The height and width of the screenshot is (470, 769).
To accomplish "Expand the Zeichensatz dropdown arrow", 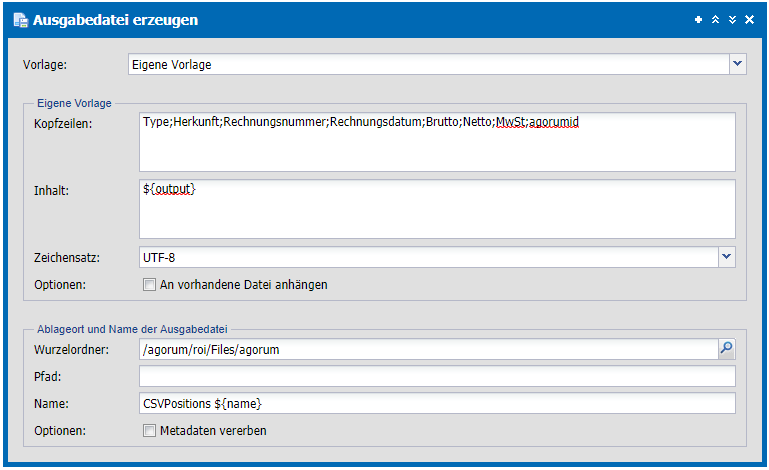I will (727, 257).
